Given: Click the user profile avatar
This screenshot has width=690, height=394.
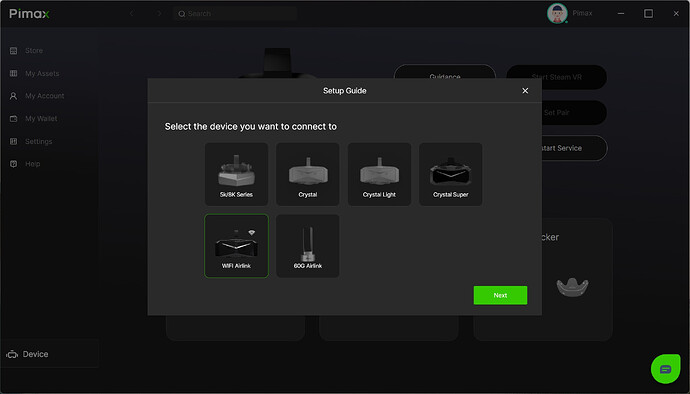Looking at the screenshot, I should click(x=557, y=14).
